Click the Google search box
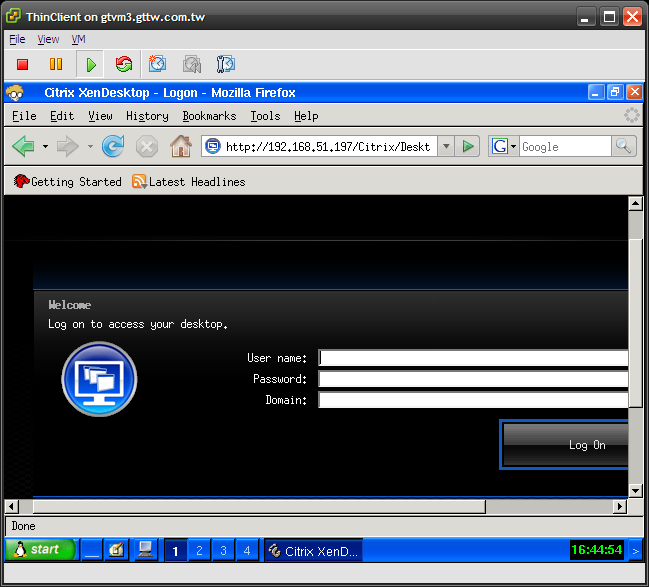Screen dimensions: 649x587 coord(565,147)
